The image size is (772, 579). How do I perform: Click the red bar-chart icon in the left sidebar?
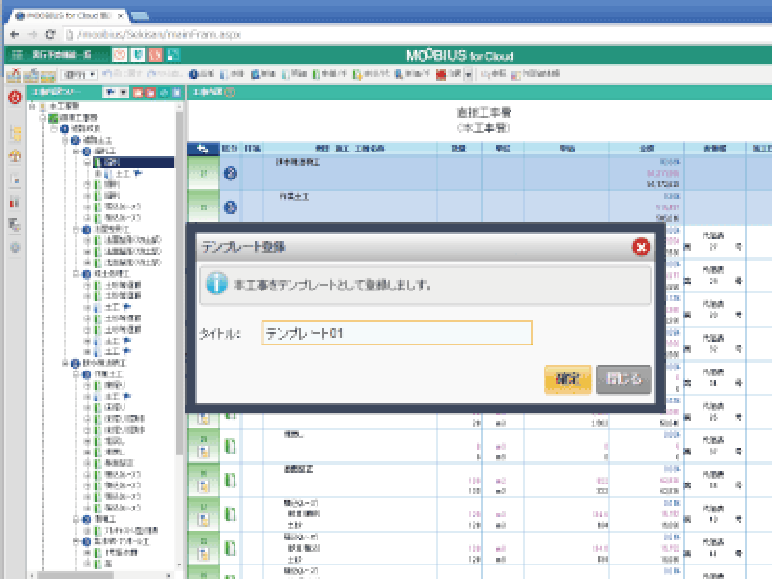(x=15, y=202)
